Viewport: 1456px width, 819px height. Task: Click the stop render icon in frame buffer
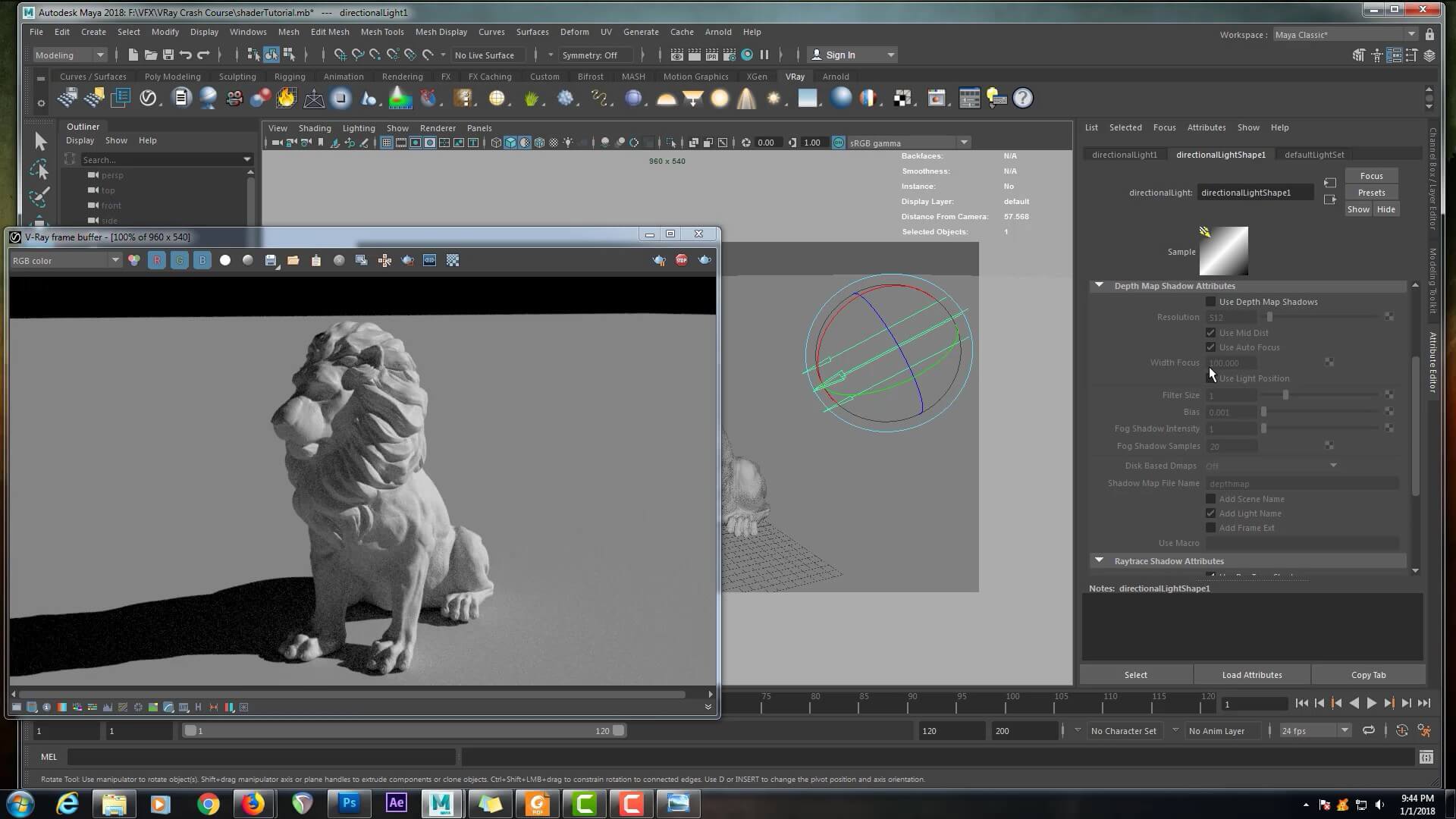coord(681,260)
